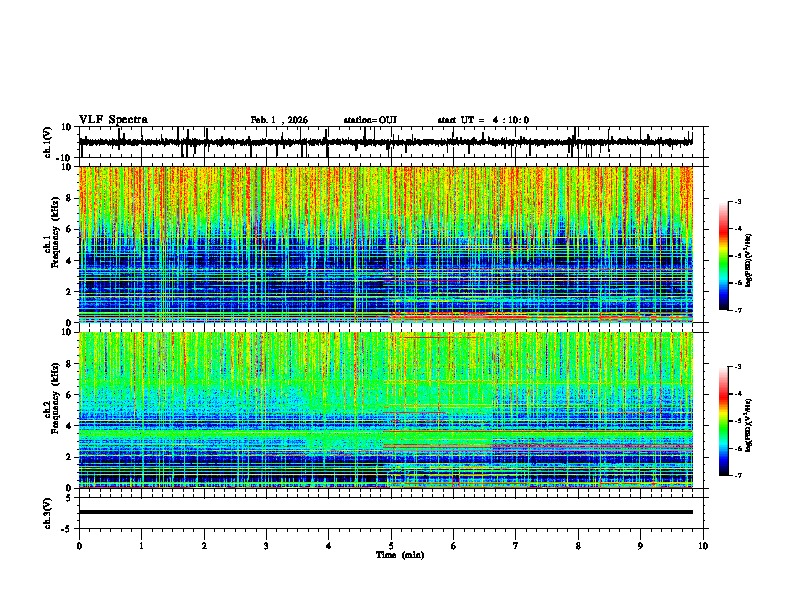Click the time axis tick label "7"
792x612 pixels.
coord(516,546)
